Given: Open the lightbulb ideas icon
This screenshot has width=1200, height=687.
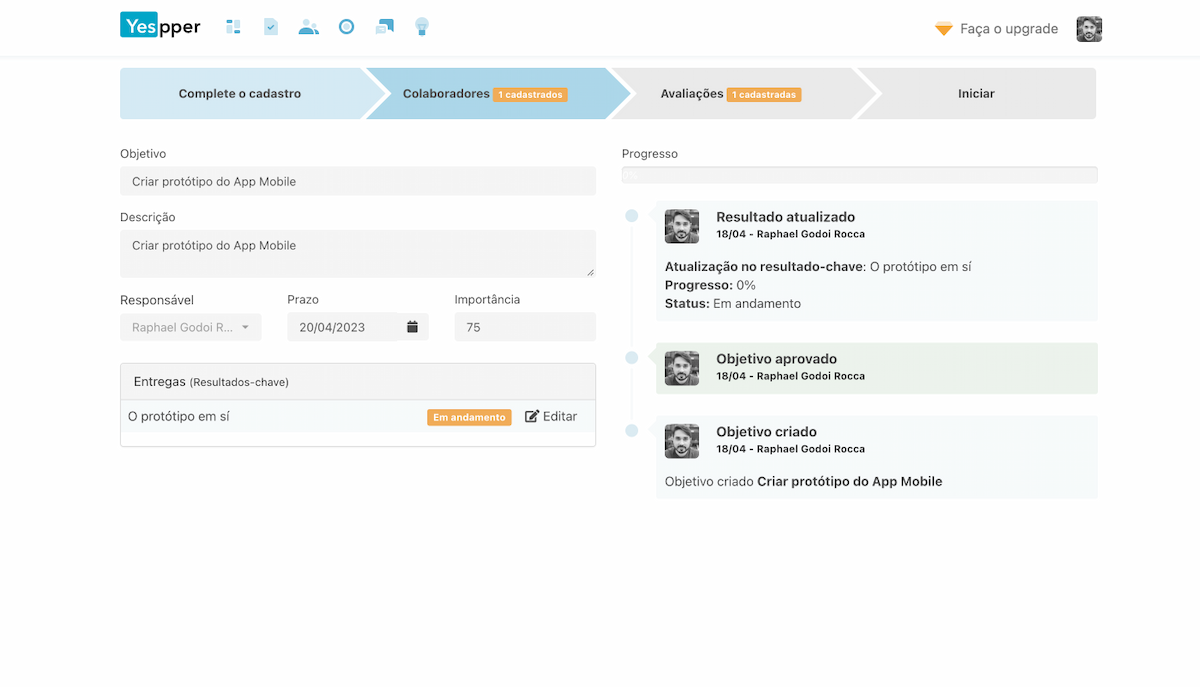Looking at the screenshot, I should pos(422,27).
